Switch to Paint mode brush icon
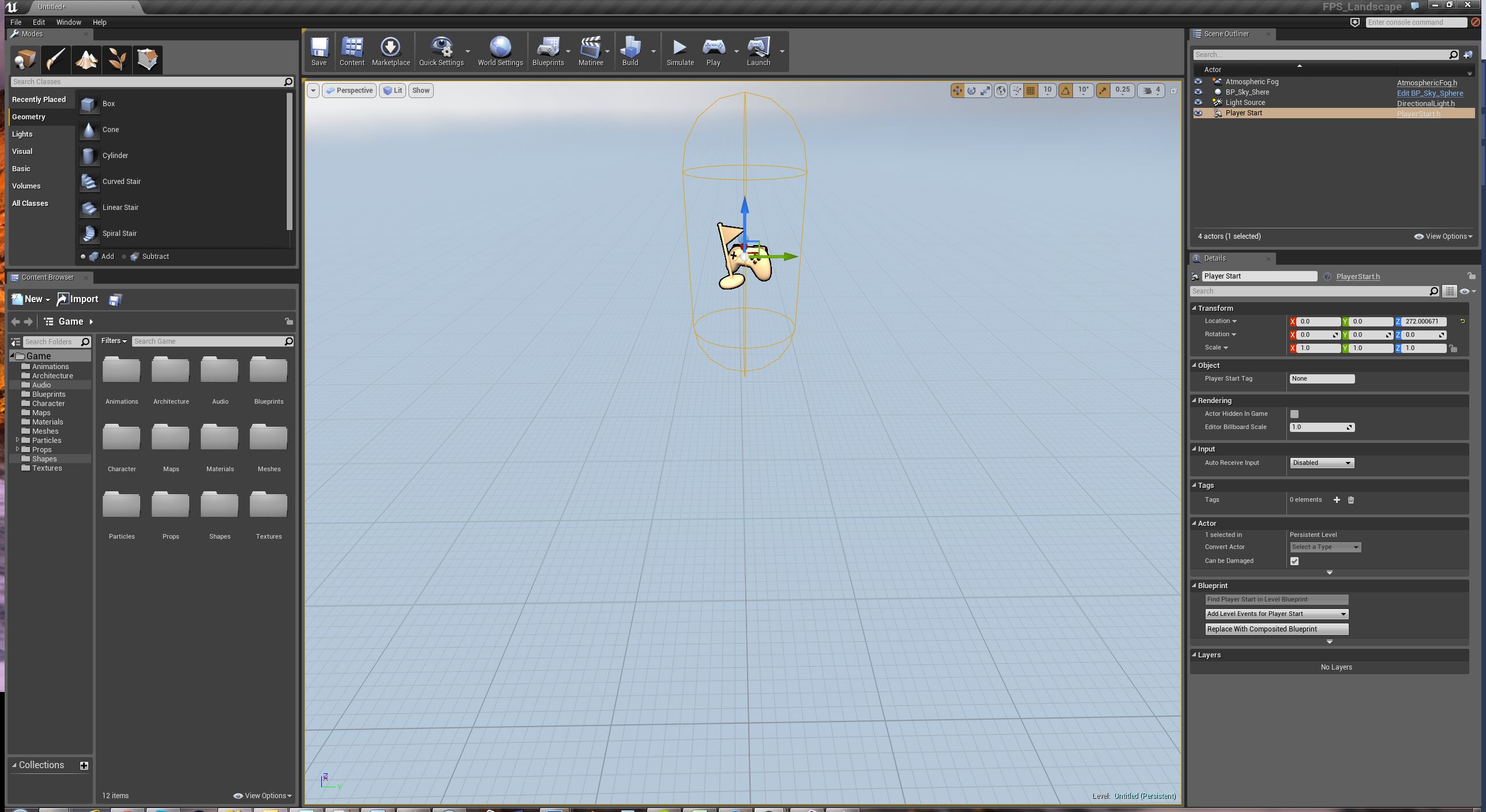 tap(56, 59)
